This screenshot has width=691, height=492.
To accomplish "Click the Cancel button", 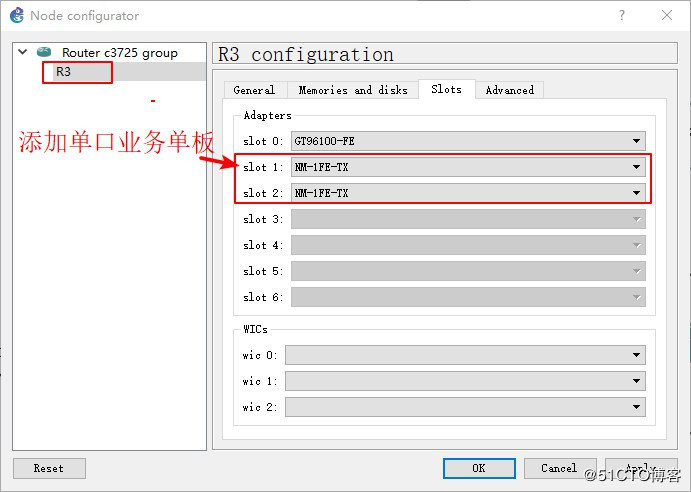I will pyautogui.click(x=560, y=468).
